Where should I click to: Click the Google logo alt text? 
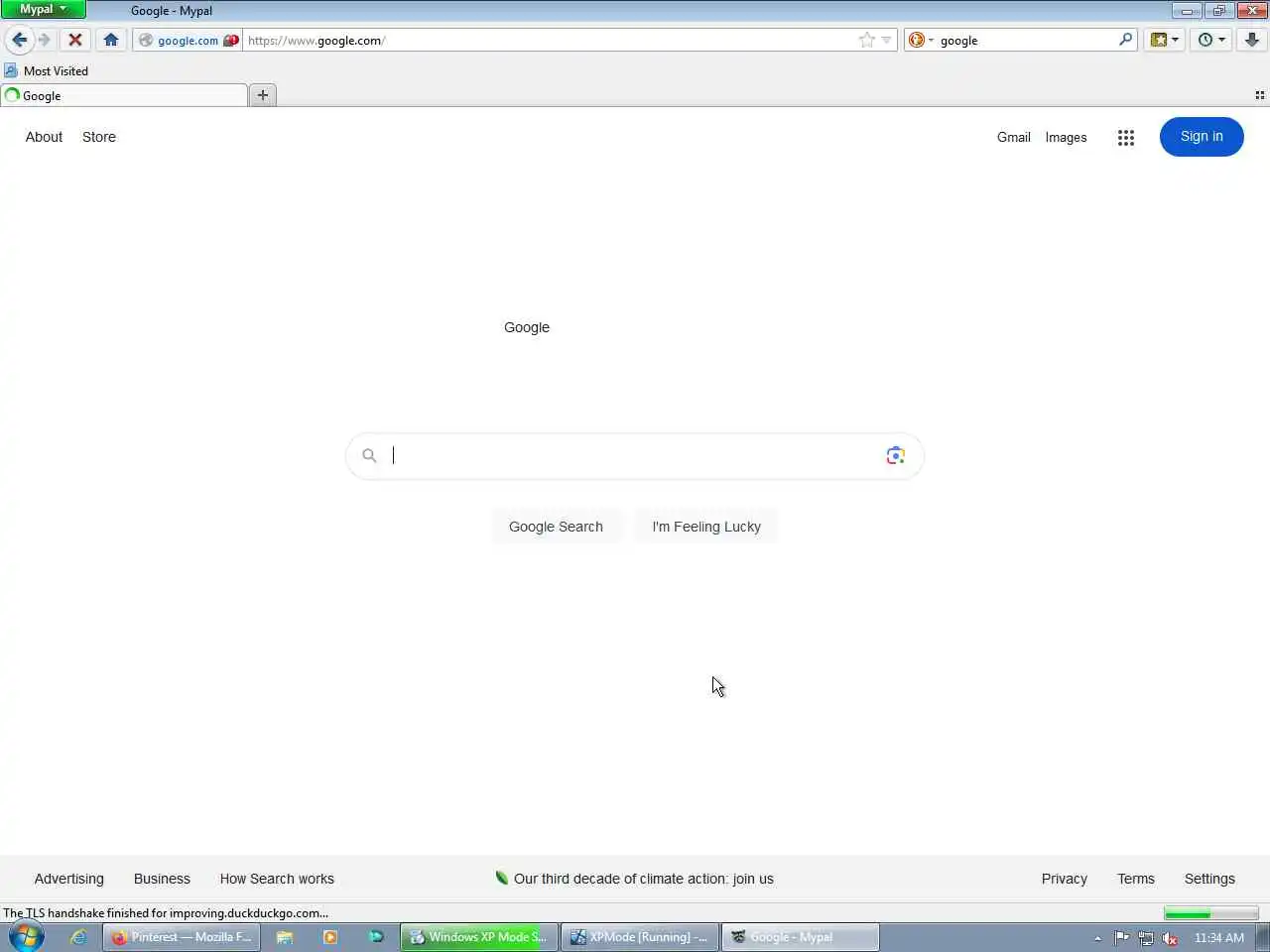coord(527,327)
